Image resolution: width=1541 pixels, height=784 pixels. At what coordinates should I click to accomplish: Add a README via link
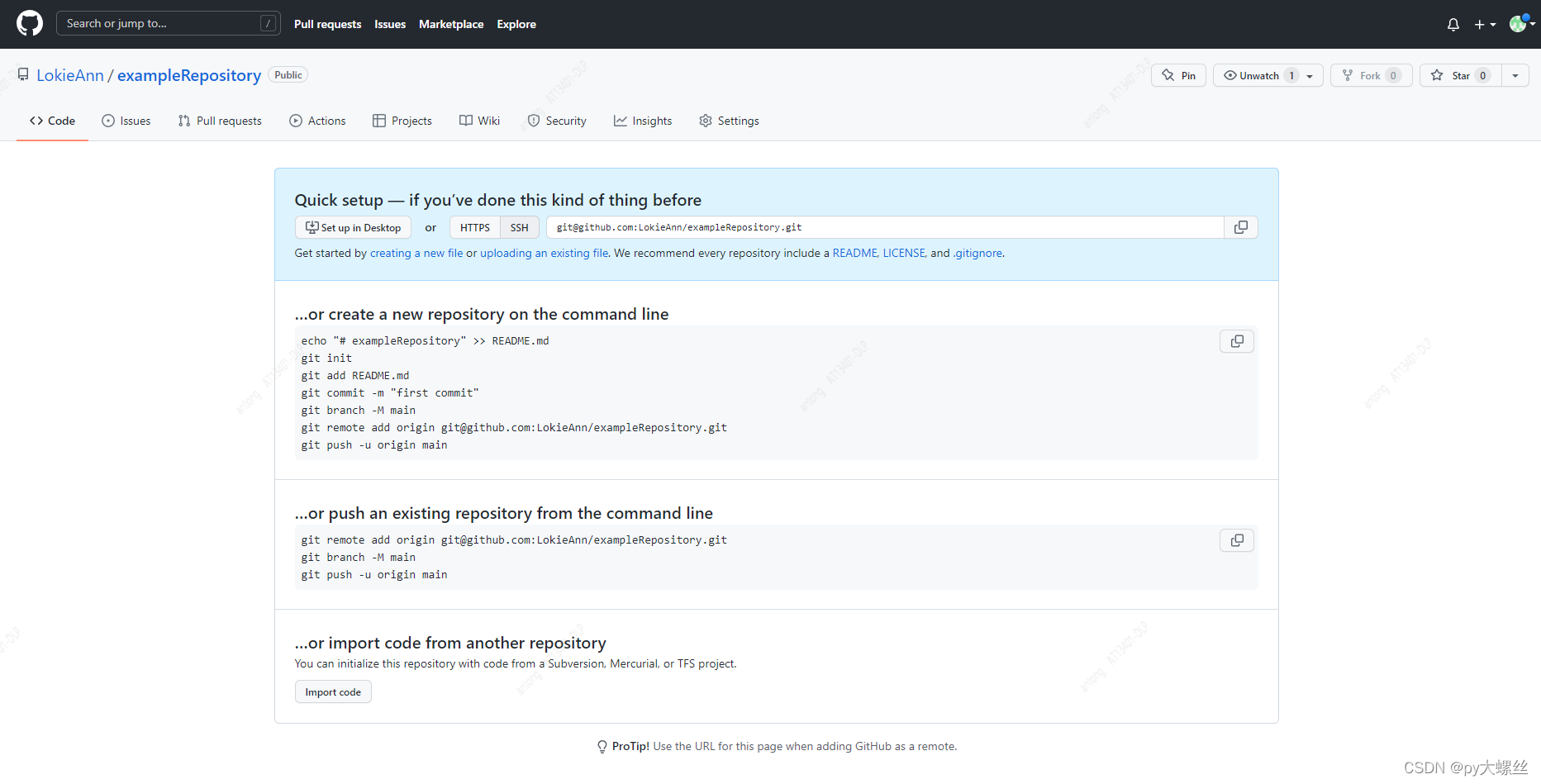pyautogui.click(x=855, y=253)
